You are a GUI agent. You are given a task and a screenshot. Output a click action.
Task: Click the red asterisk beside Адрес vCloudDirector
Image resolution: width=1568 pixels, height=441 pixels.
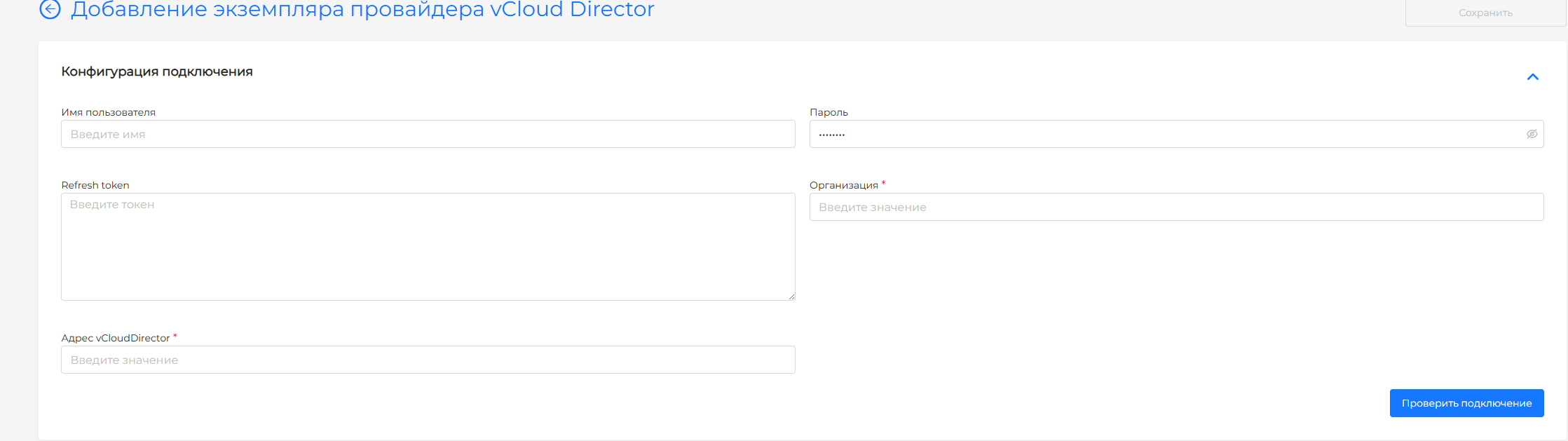pos(175,337)
